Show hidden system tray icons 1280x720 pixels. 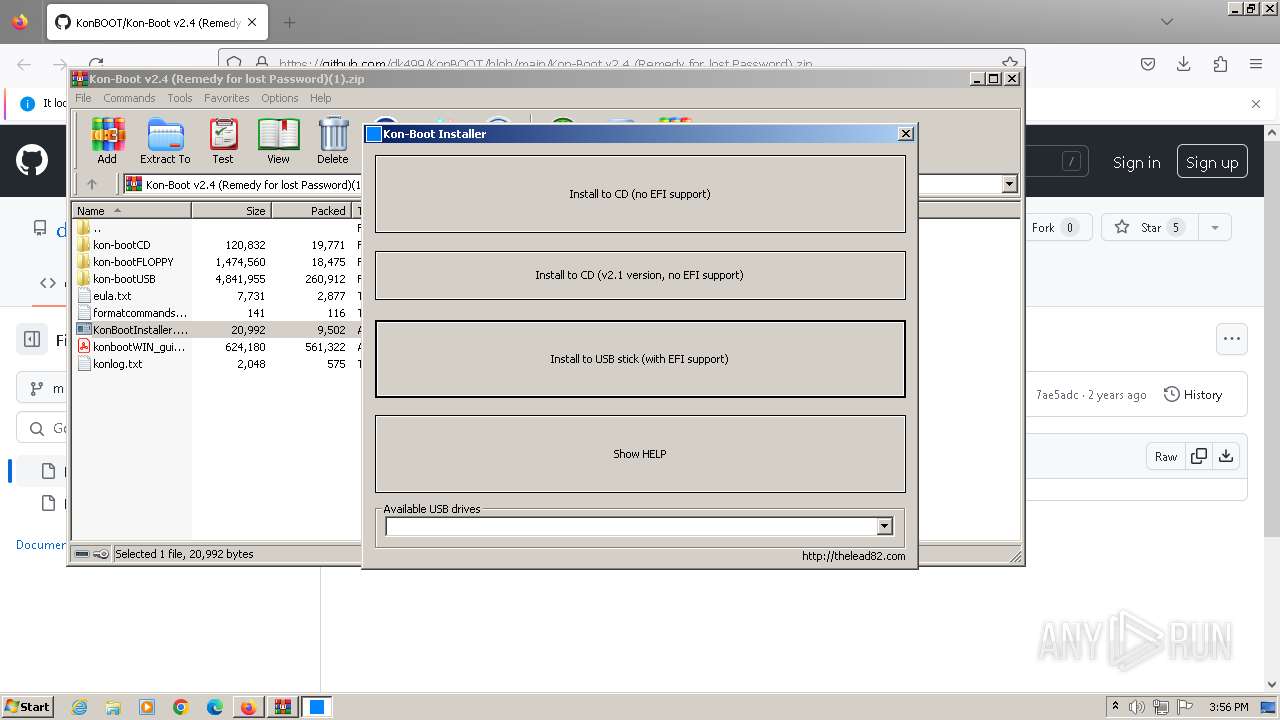(1116, 707)
